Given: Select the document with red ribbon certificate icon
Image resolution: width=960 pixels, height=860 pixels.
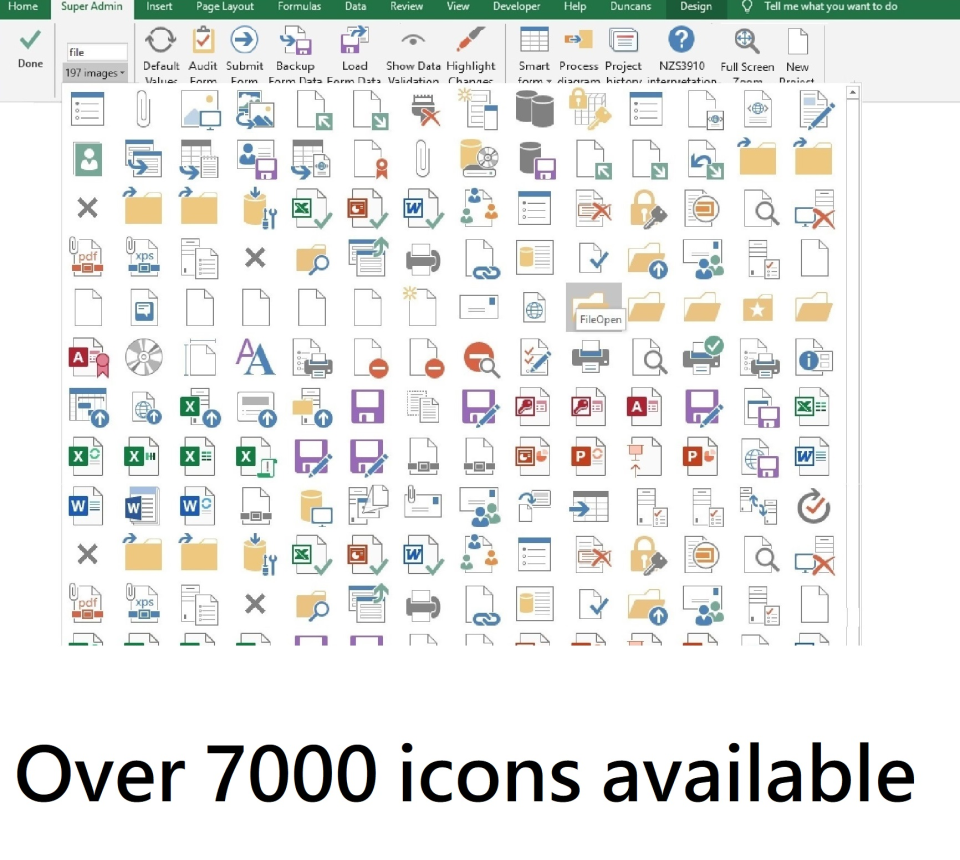Looking at the screenshot, I should [x=372, y=159].
